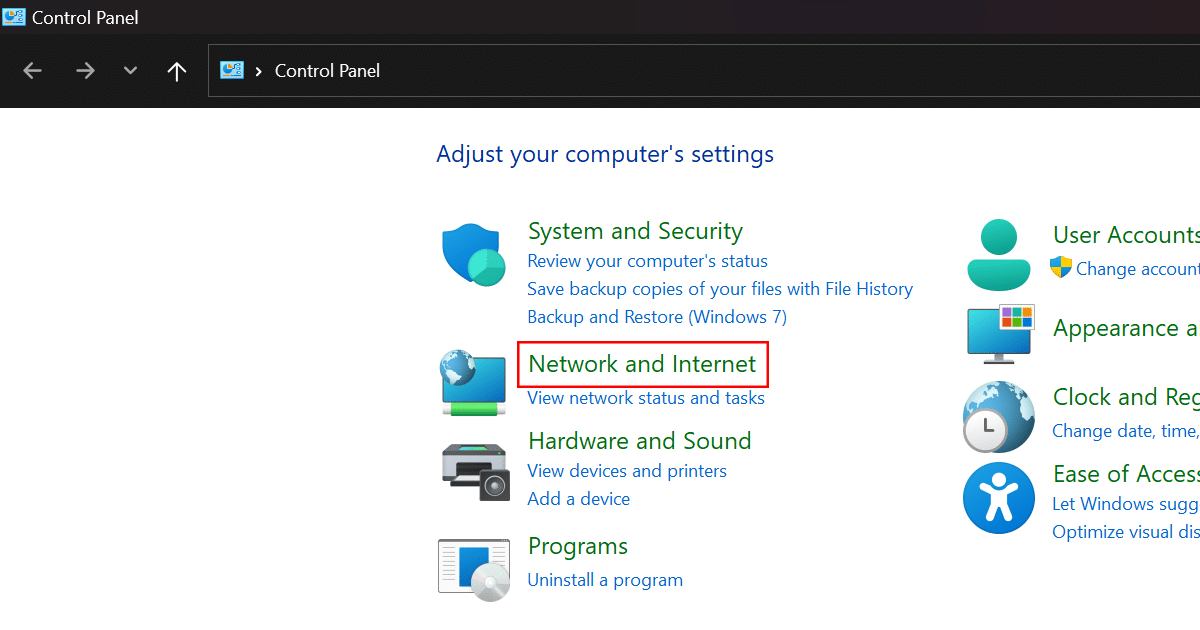The height and width of the screenshot is (630, 1200).
Task: Open the Network and Internet category
Action: (642, 364)
